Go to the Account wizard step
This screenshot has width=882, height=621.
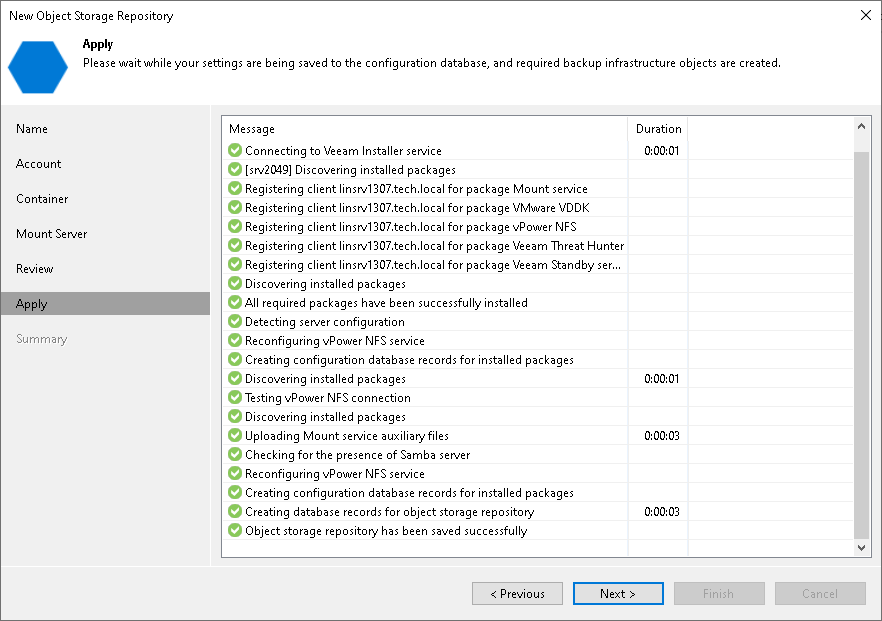pos(38,164)
